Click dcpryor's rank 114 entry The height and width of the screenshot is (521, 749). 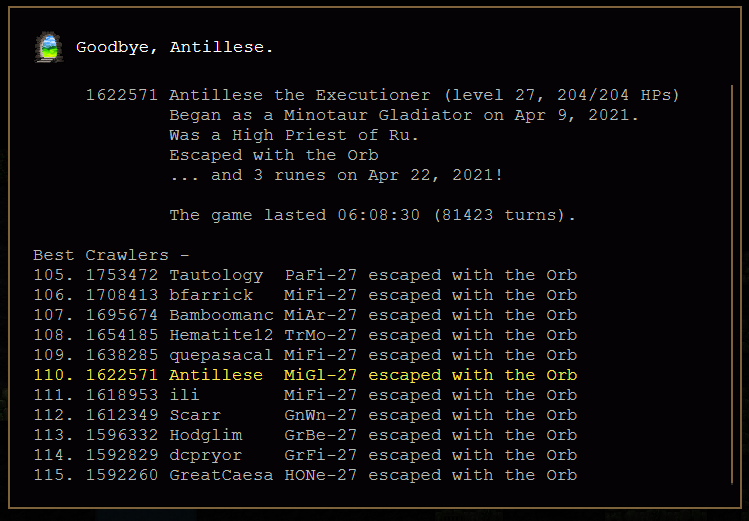click(x=305, y=455)
